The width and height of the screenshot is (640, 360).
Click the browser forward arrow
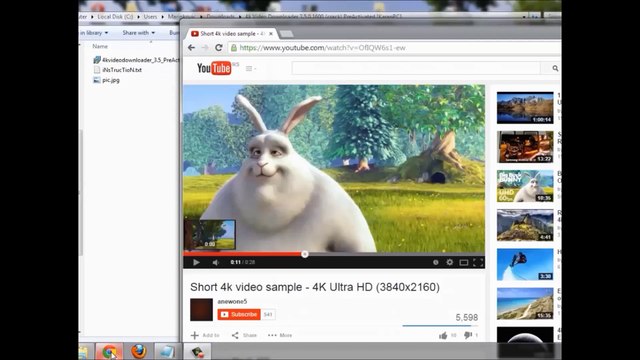(204, 48)
